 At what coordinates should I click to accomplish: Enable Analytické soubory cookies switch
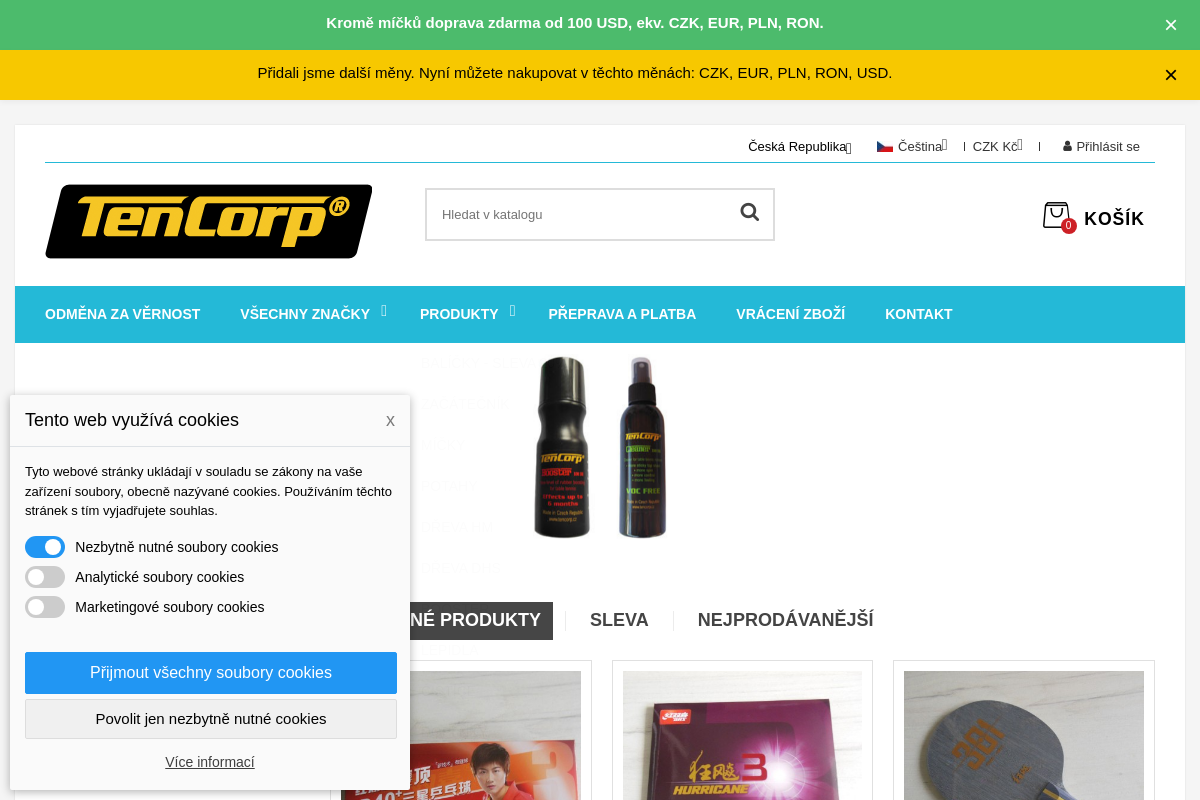tap(45, 577)
